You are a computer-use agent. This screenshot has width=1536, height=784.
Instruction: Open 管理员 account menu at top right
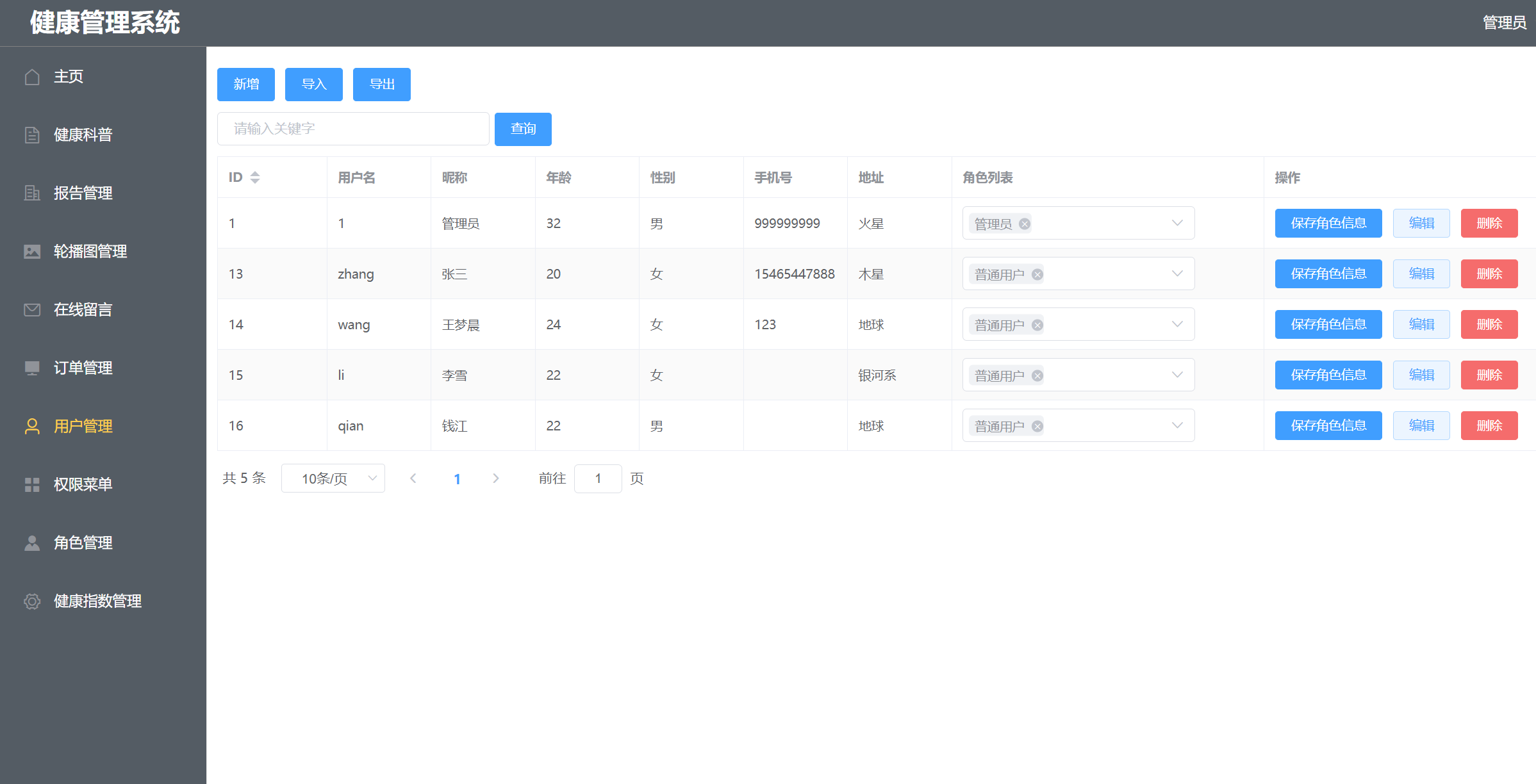click(1504, 23)
